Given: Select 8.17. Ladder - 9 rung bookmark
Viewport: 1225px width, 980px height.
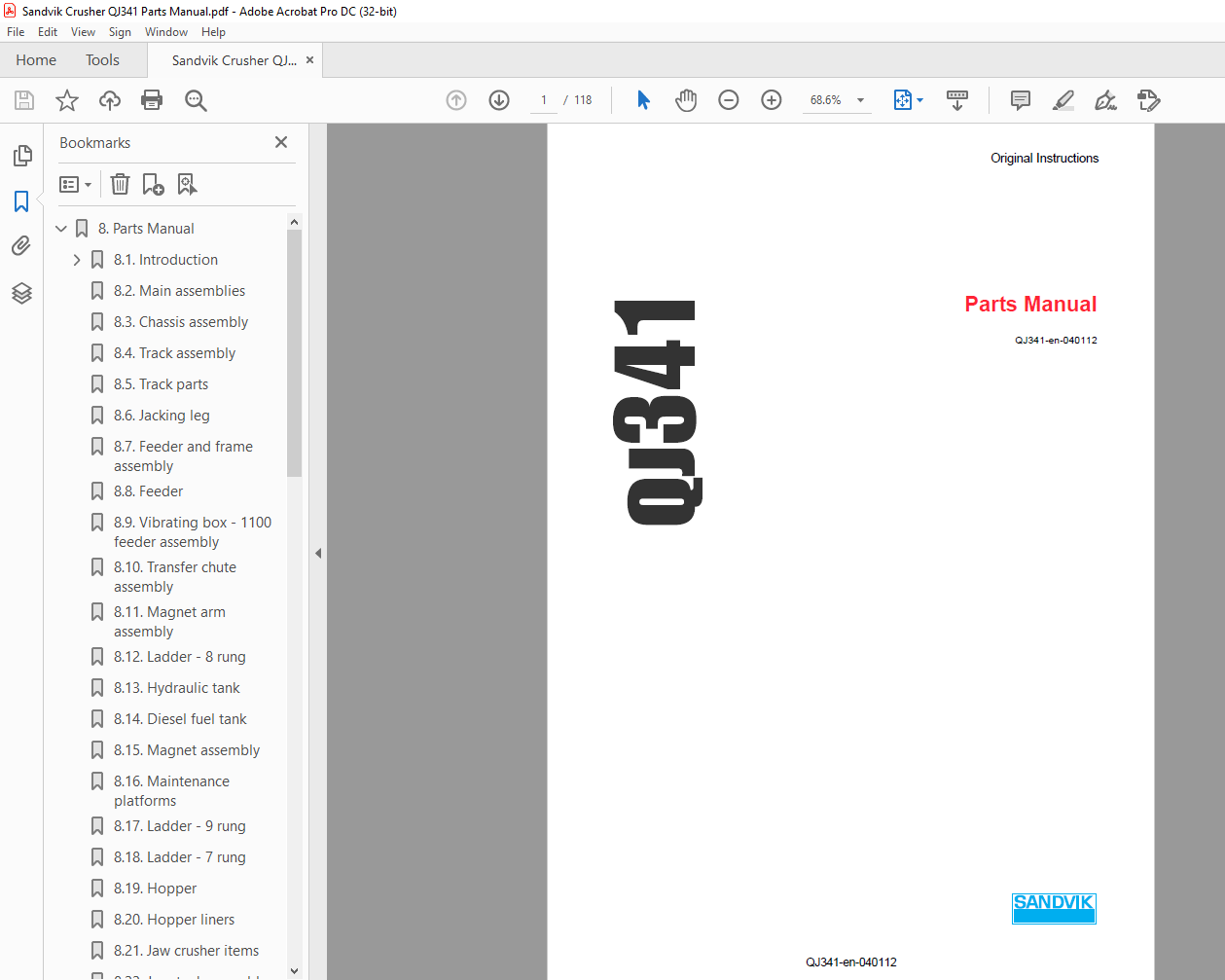Looking at the screenshot, I should (x=179, y=826).
